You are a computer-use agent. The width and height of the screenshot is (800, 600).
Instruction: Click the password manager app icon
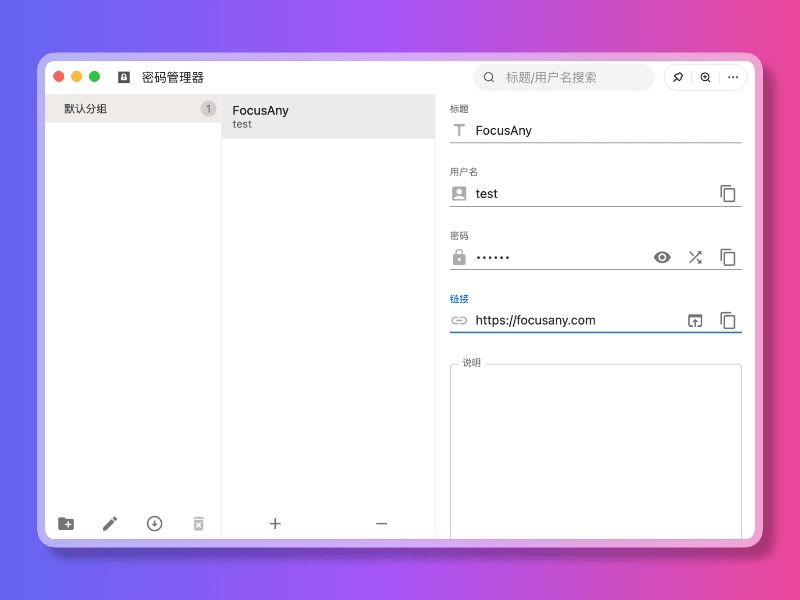[x=122, y=77]
